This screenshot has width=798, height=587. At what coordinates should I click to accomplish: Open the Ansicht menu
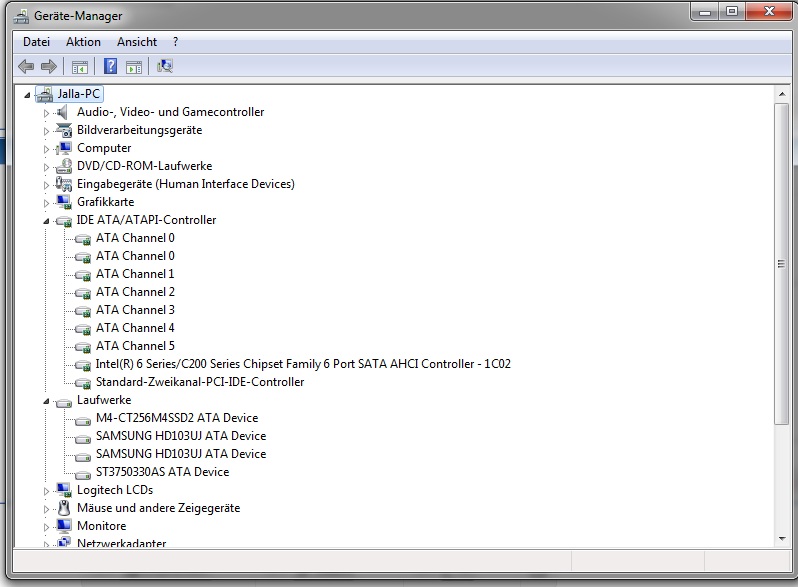click(137, 42)
